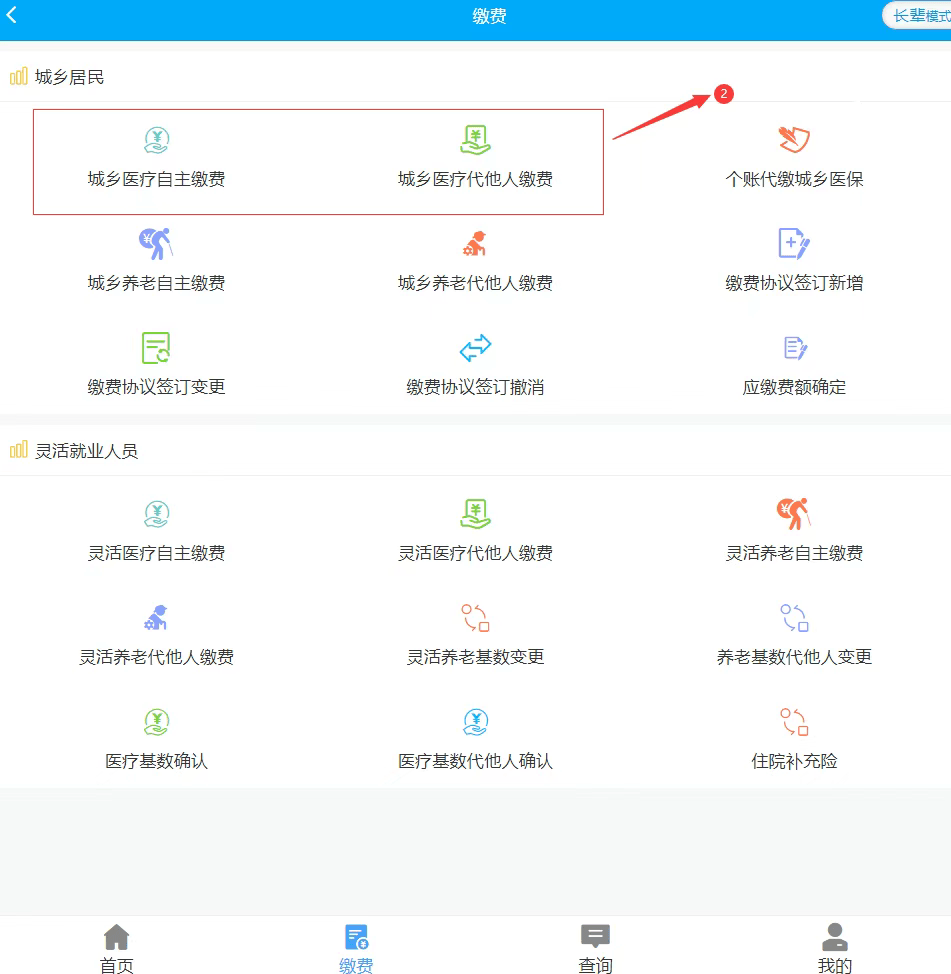Go back using the header arrow

click(11, 15)
